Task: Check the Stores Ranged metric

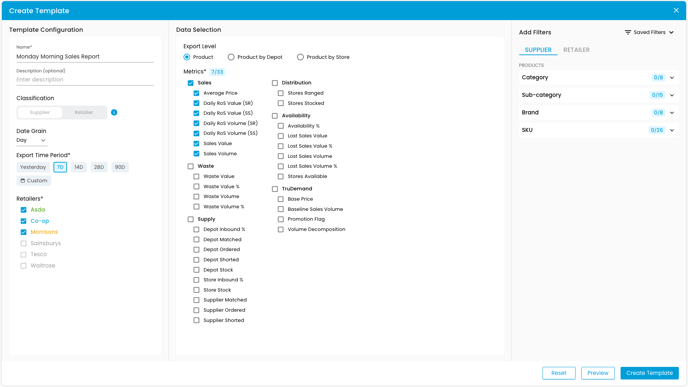Action: [x=280, y=93]
